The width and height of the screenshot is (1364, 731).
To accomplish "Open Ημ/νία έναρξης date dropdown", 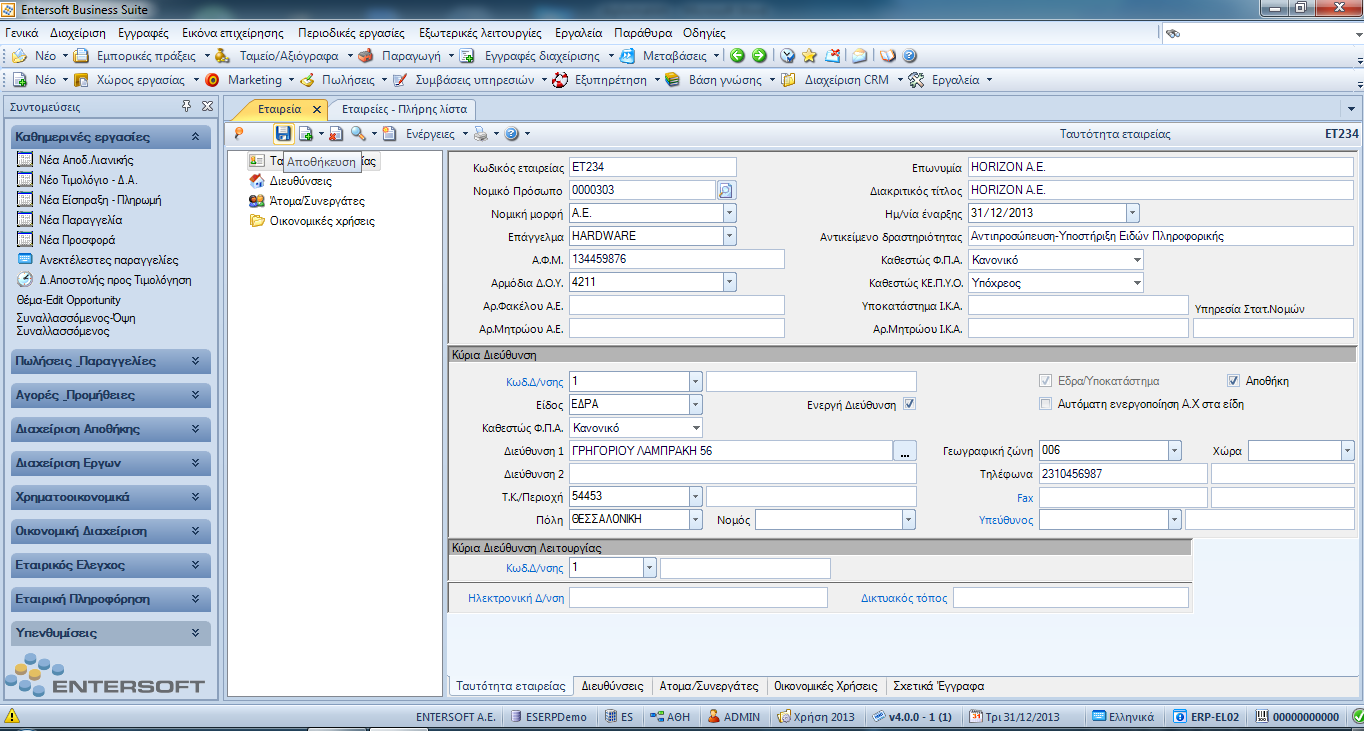I will click(x=1132, y=213).
